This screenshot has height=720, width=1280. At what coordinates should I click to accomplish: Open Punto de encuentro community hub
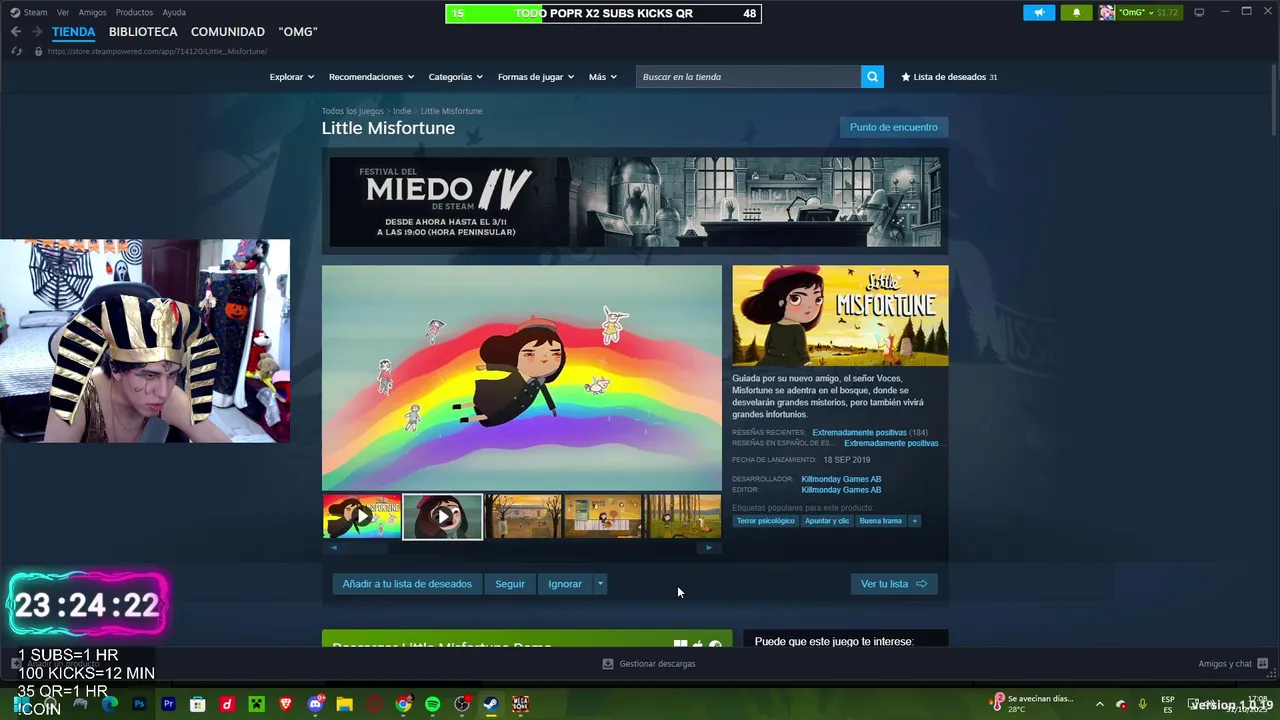(x=894, y=127)
